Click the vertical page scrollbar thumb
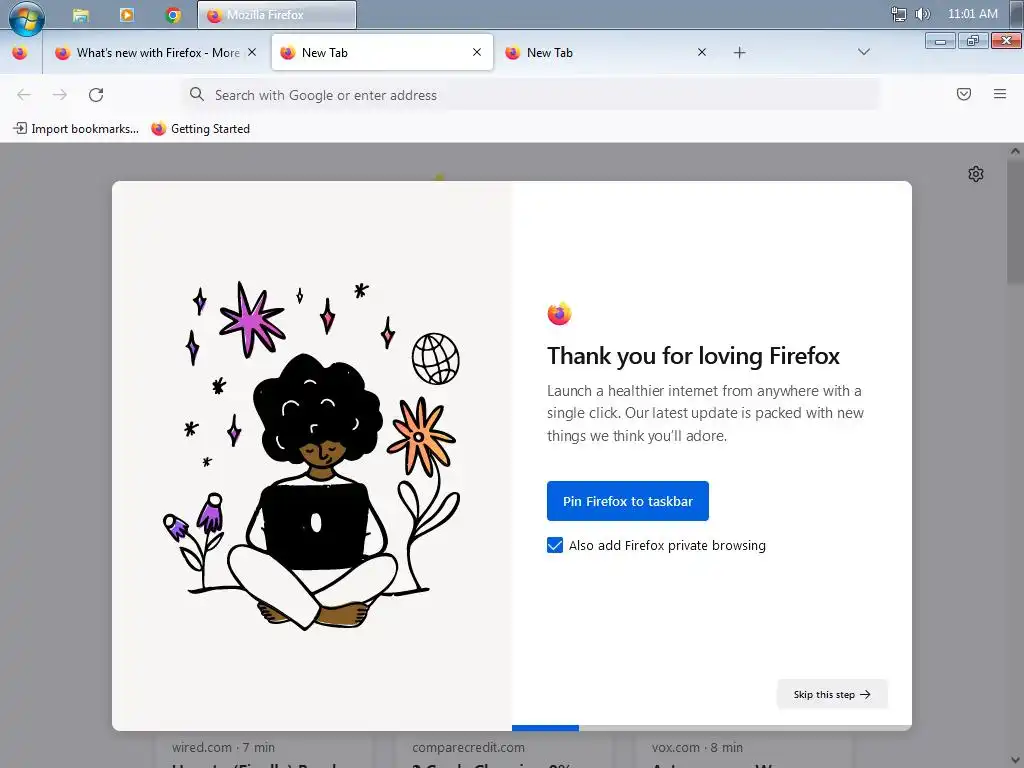Viewport: 1024px width, 768px height. 1015,222
